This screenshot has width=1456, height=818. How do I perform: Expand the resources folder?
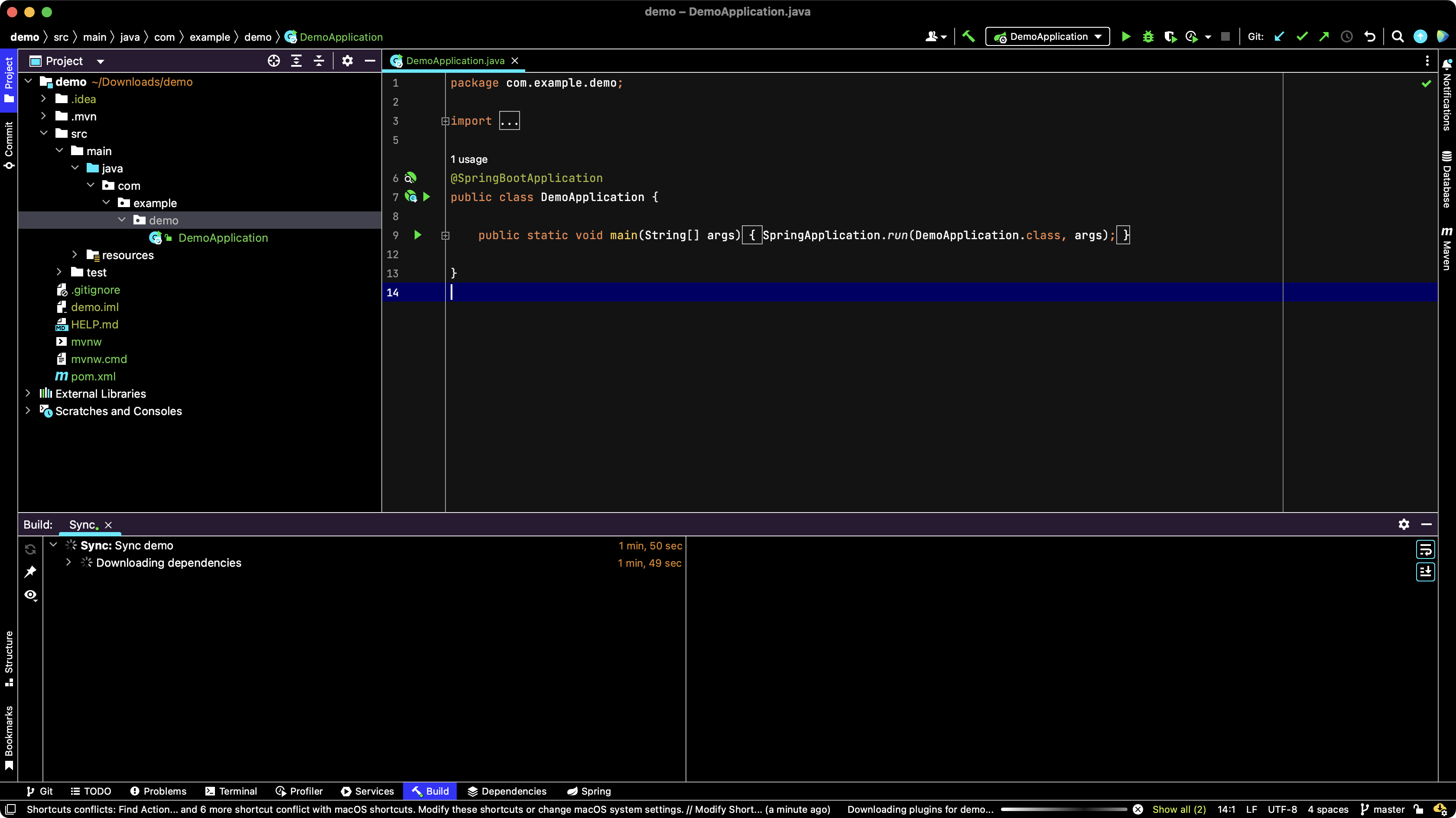75,255
